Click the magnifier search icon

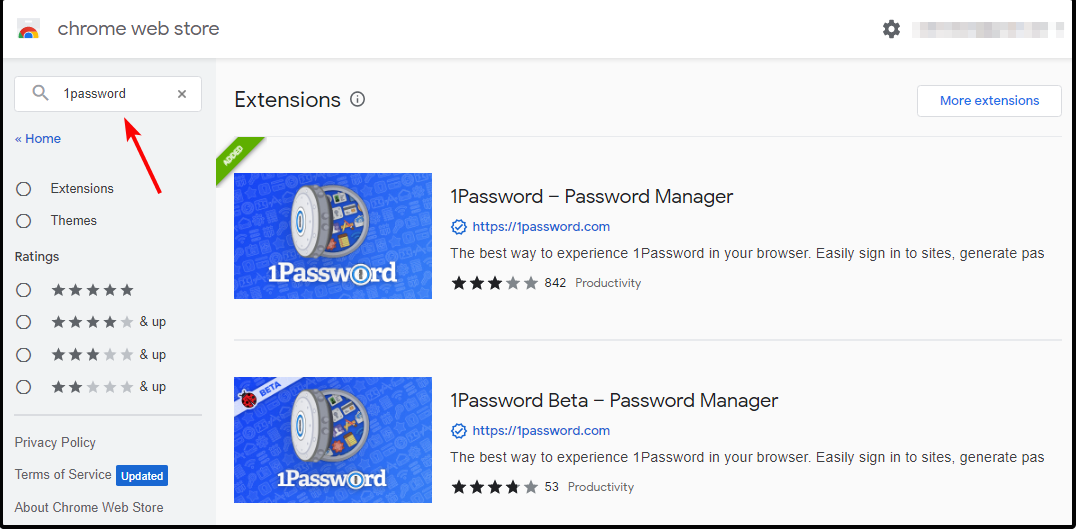tap(40, 93)
